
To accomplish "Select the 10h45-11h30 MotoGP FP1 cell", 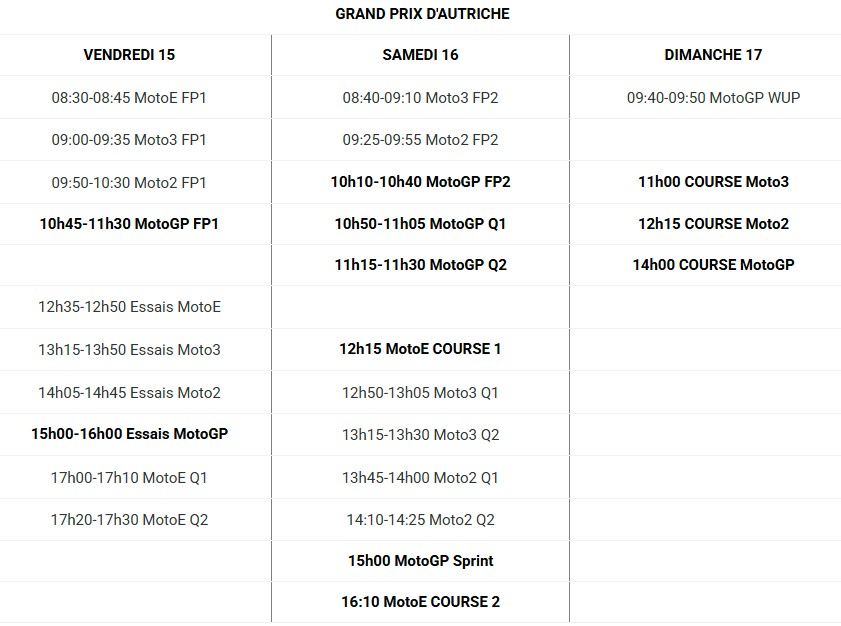I will tap(129, 224).
